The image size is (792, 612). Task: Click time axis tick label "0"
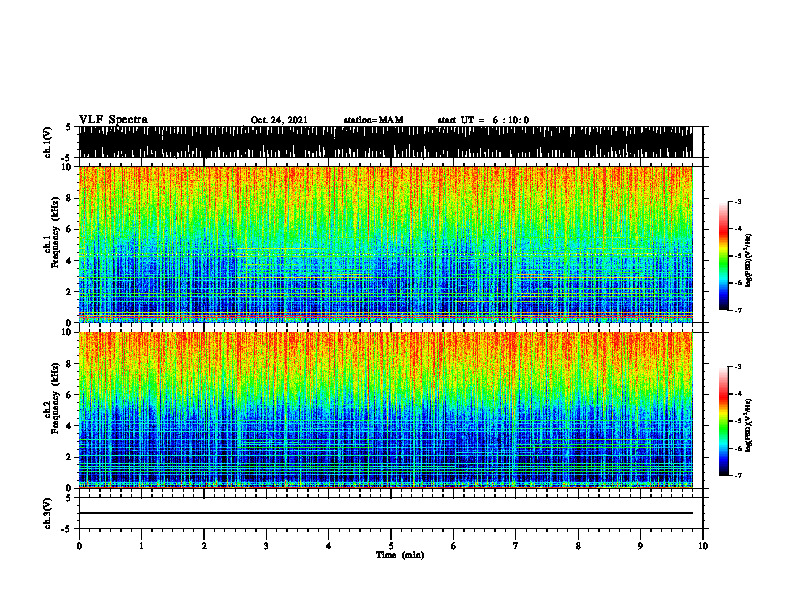79,546
